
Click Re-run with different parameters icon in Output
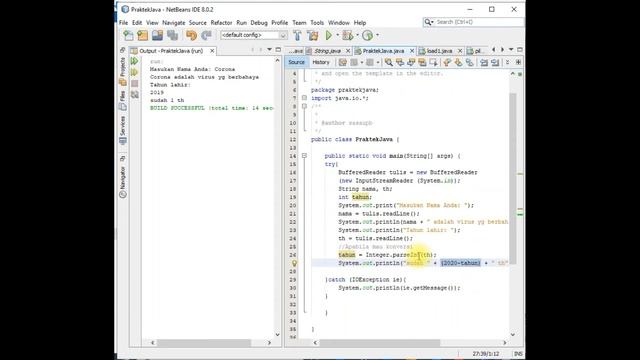[134, 72]
